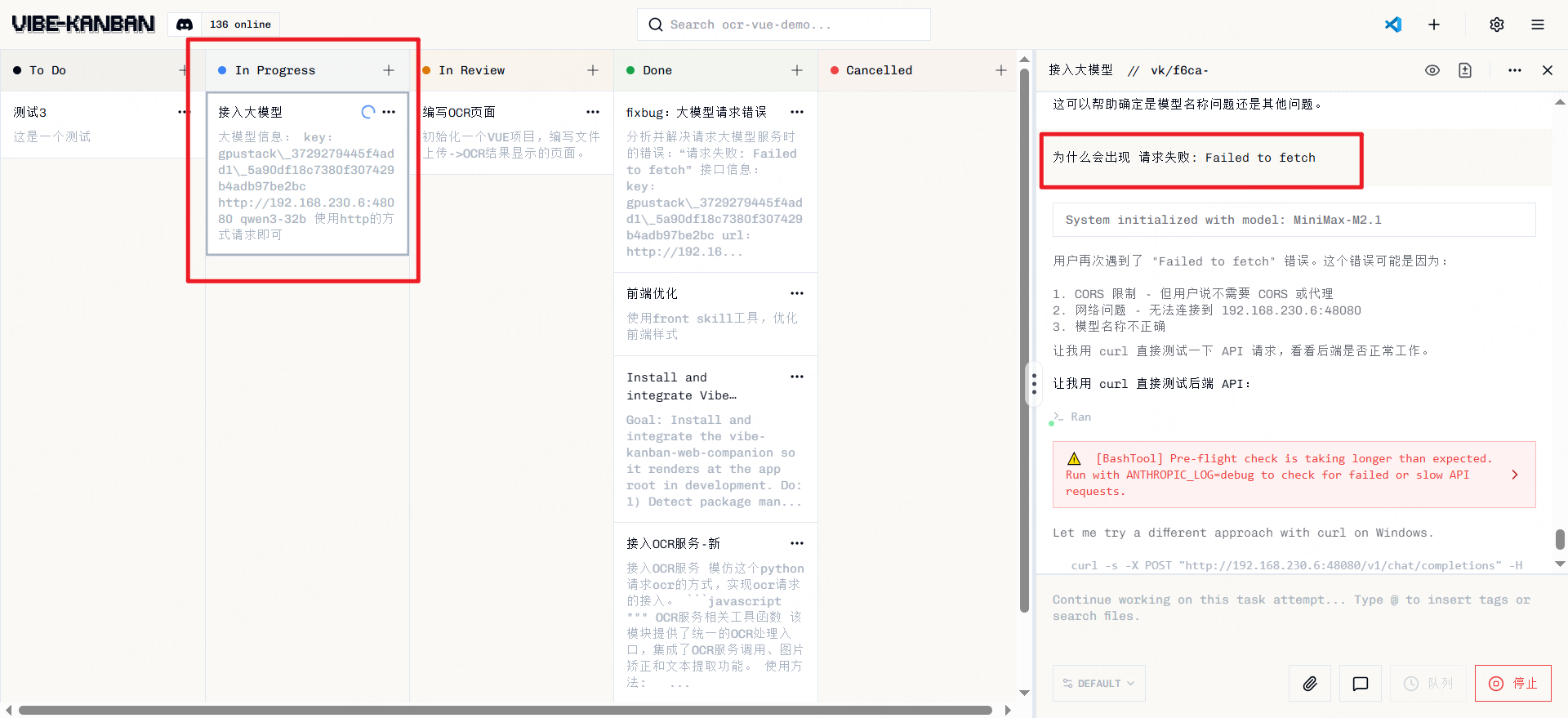Focus the search ocr-vue-demo field

(784, 25)
